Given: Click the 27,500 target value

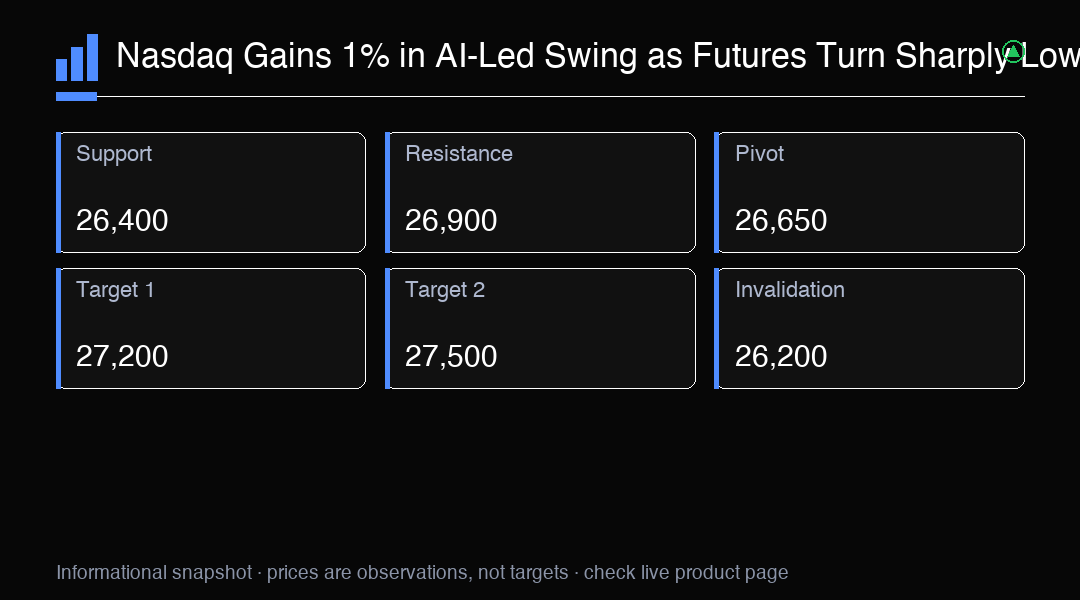Looking at the screenshot, I should (451, 356).
